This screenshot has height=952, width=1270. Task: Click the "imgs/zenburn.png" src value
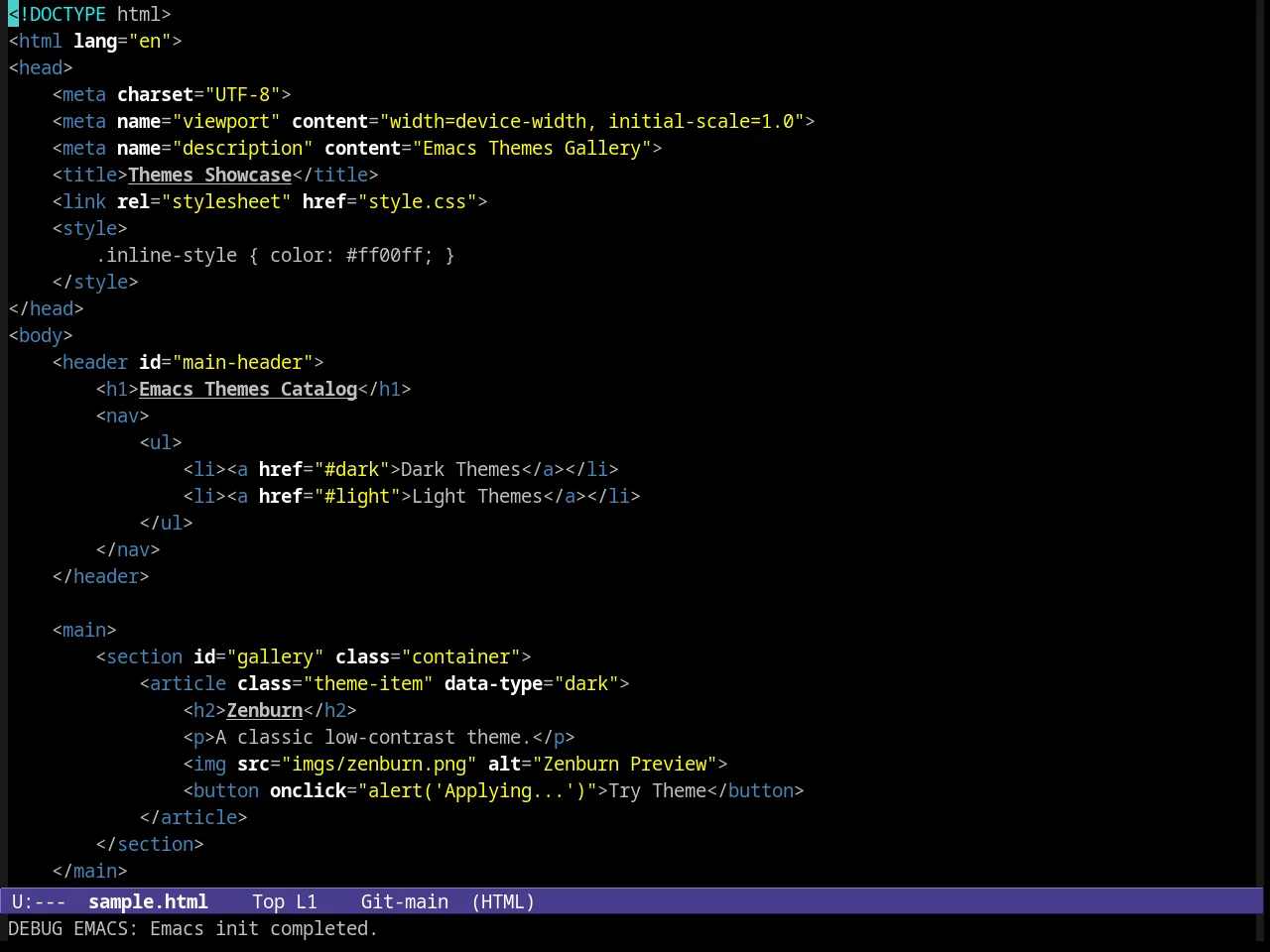pos(379,764)
